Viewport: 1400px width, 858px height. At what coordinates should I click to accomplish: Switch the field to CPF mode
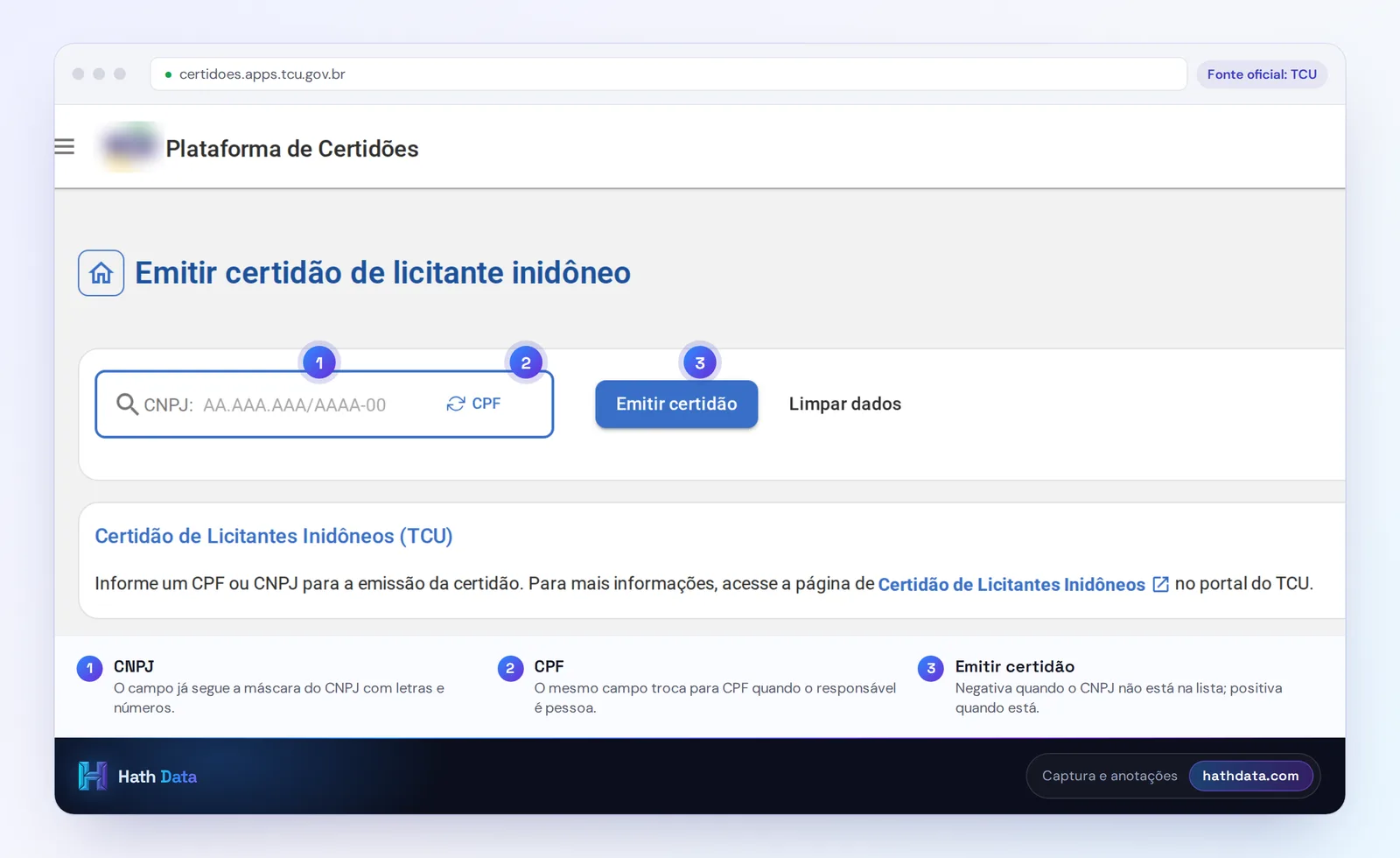(x=474, y=404)
